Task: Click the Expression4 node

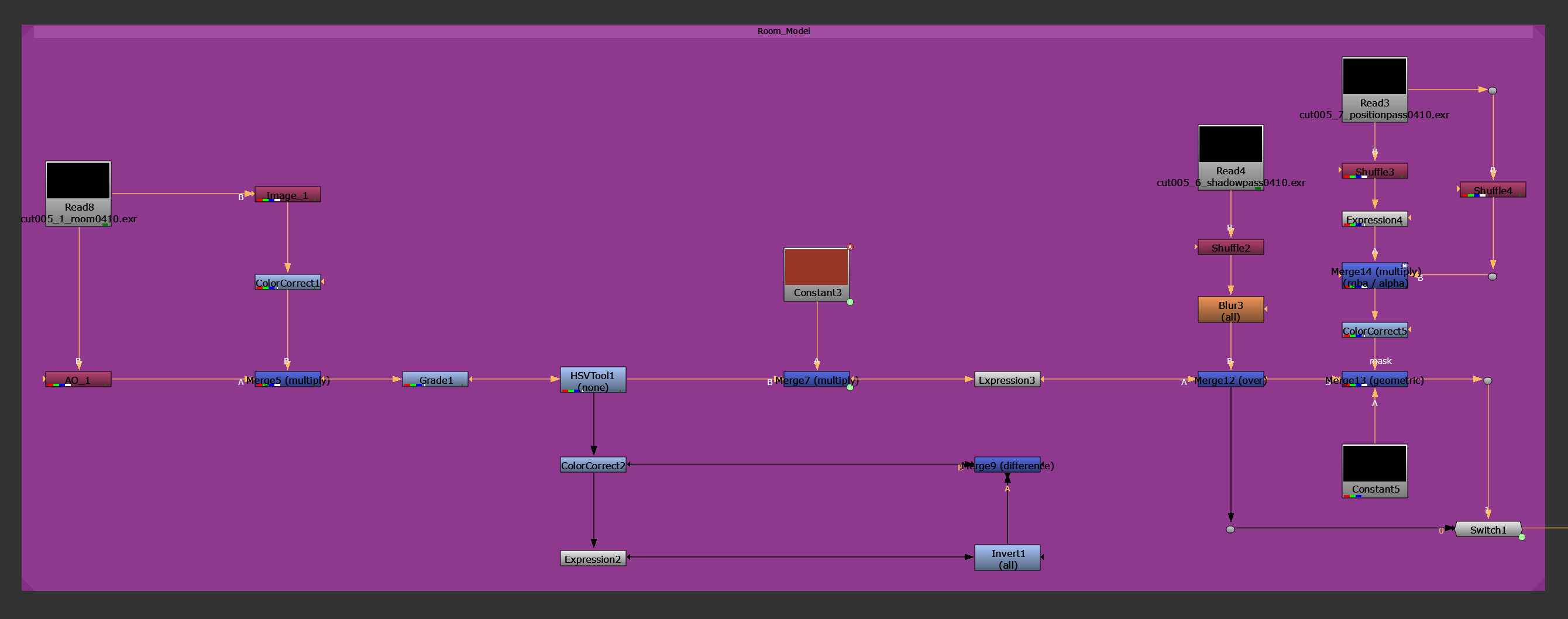Action: (1374, 219)
